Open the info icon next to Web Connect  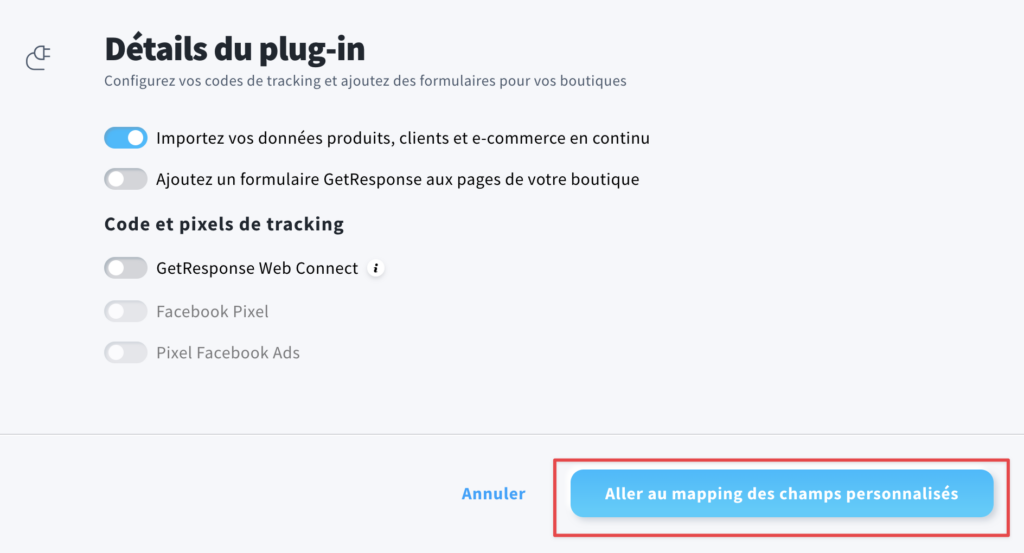tap(376, 268)
